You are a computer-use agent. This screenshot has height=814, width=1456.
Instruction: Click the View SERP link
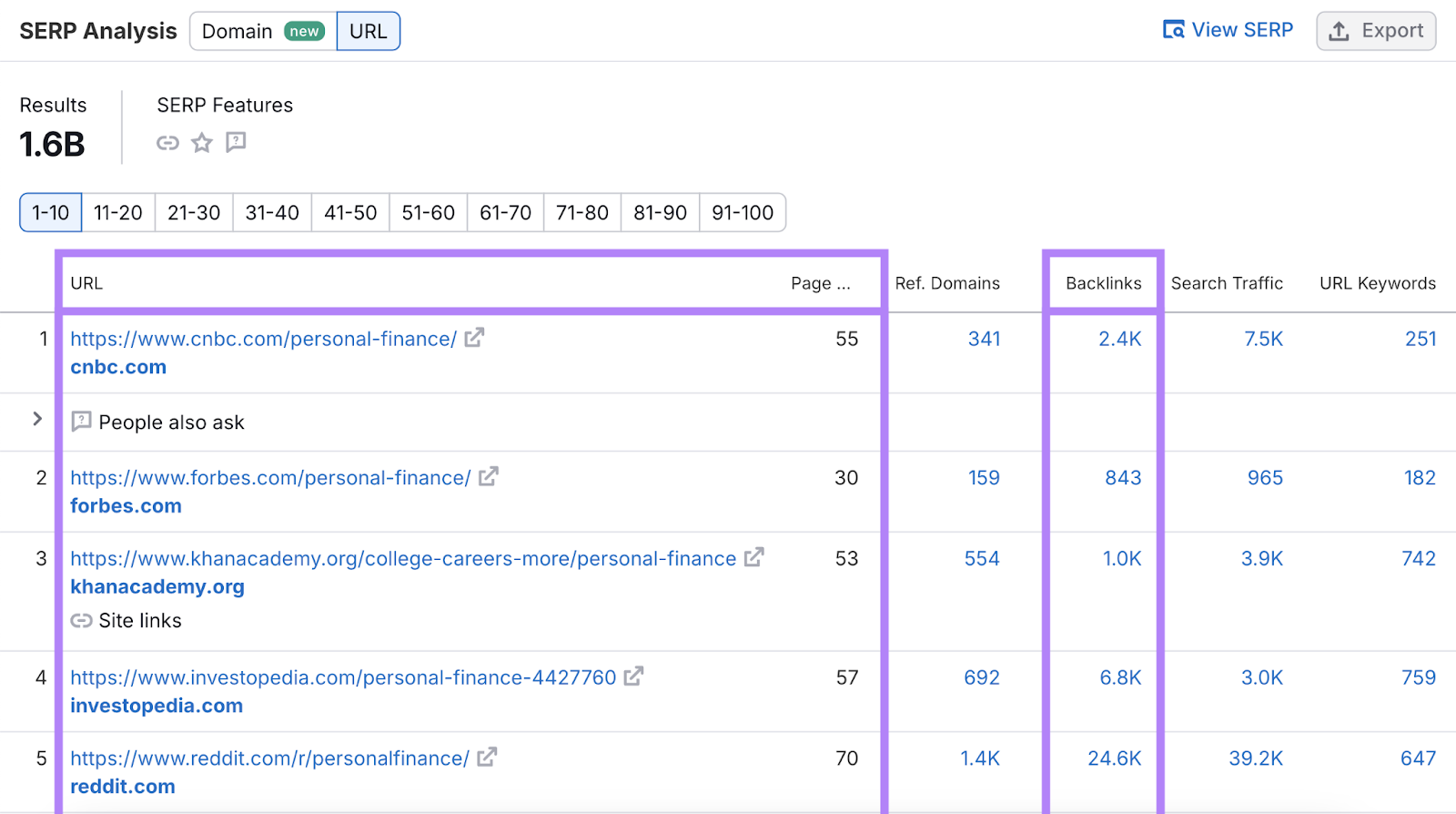pos(1228,30)
